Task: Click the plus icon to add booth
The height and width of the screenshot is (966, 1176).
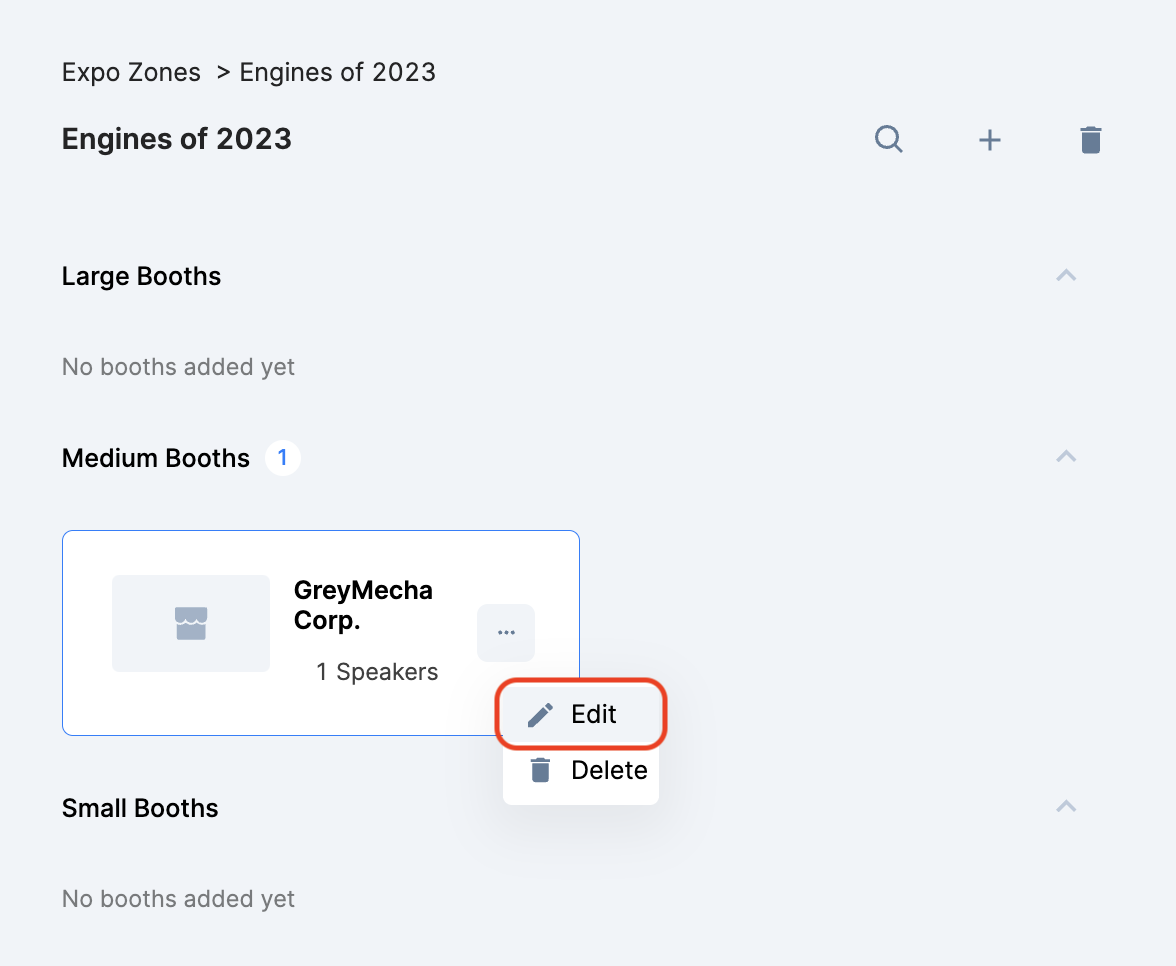Action: [x=989, y=140]
